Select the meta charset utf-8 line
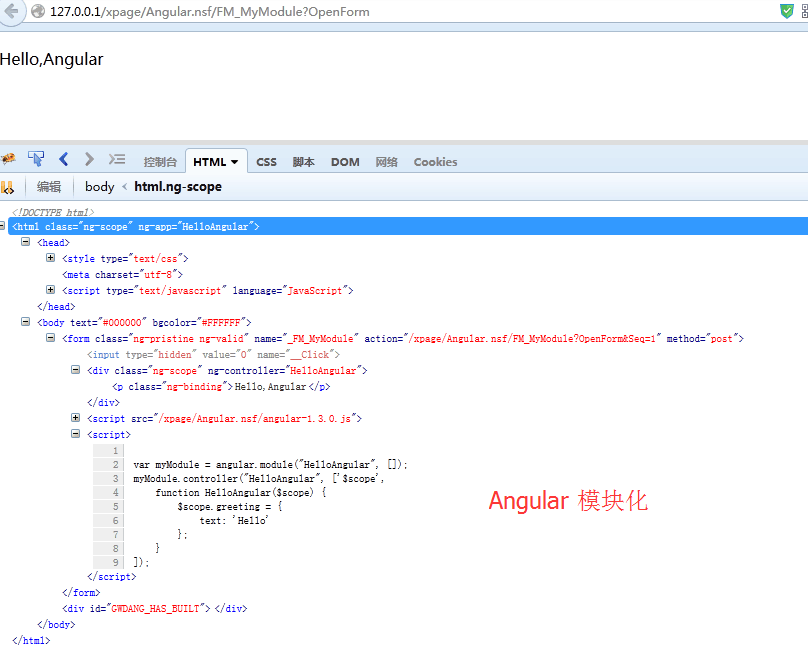Viewport: 808px width, 653px height. point(123,275)
